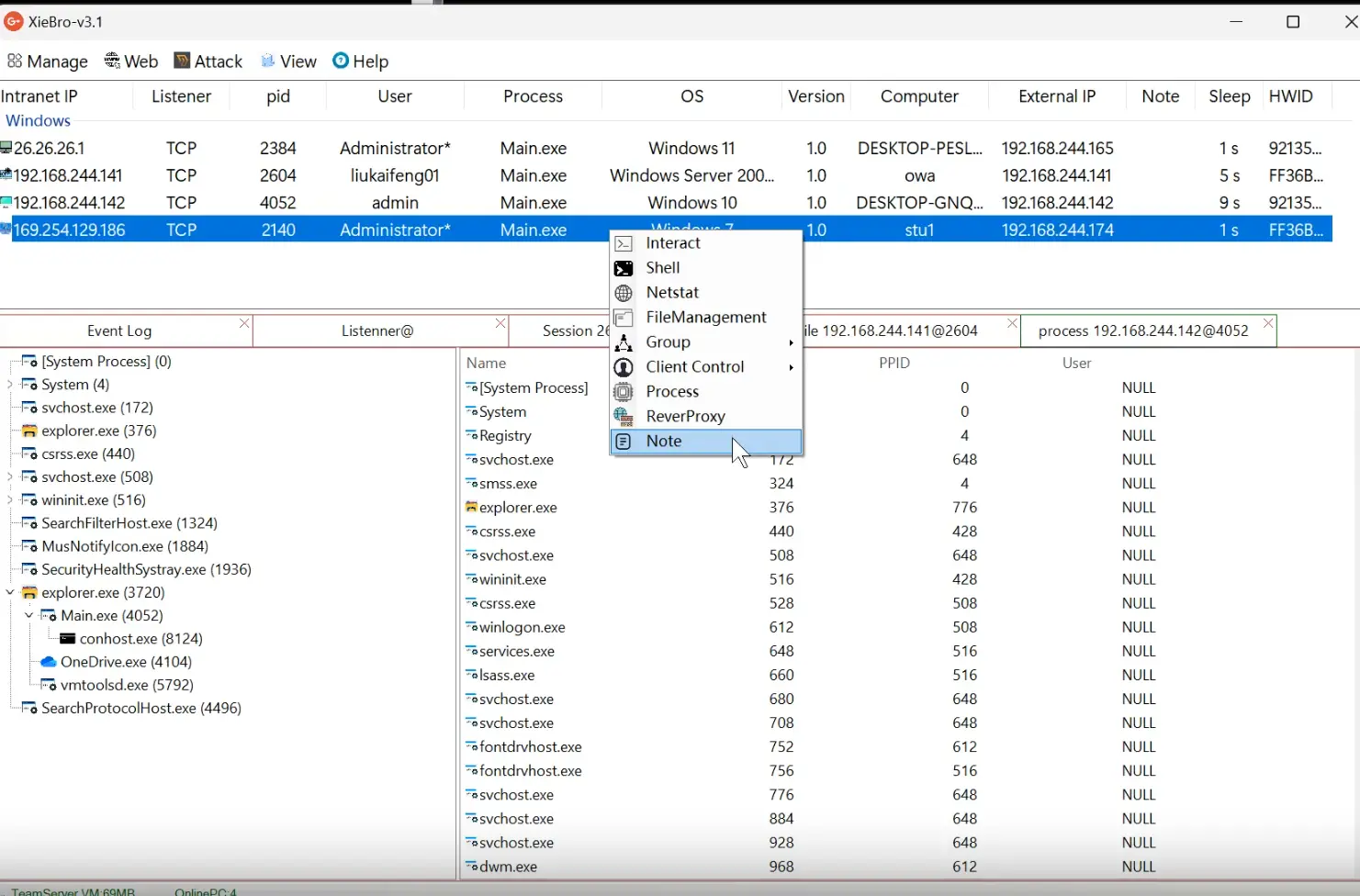This screenshot has width=1360, height=896.
Task: Select Shell icon in context menu
Action: tap(624, 268)
